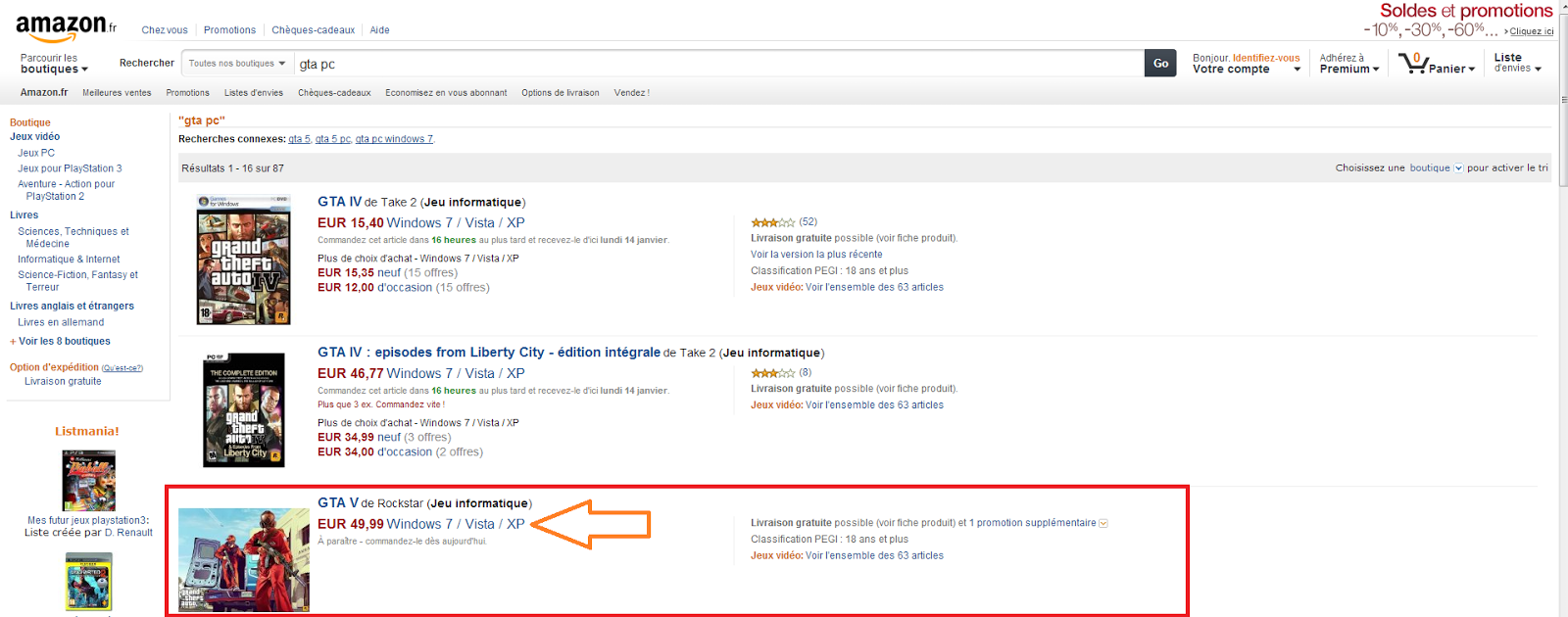Viewport: 1568px width, 617px height.
Task: Select 'Listes d'envies' nav item
Action: coord(254,93)
